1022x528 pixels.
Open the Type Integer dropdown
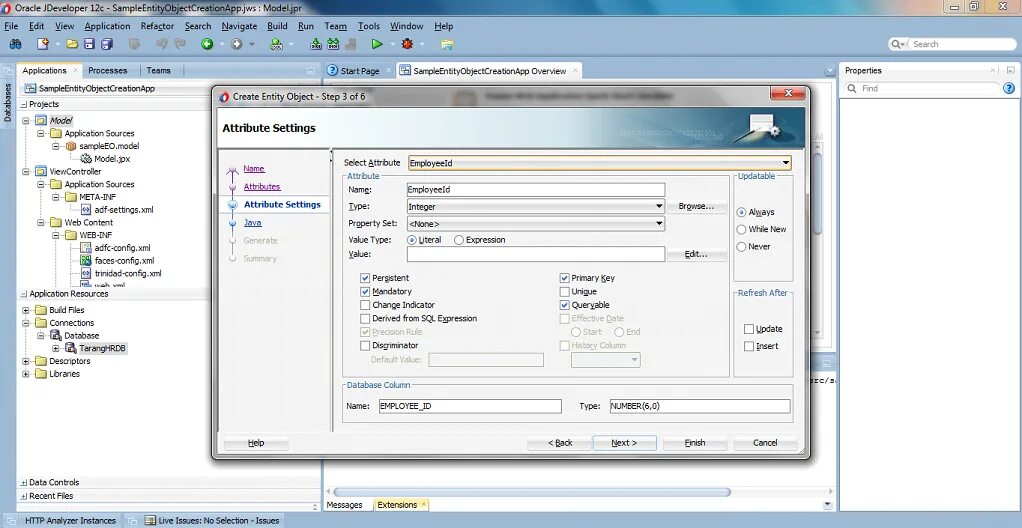click(x=660, y=207)
